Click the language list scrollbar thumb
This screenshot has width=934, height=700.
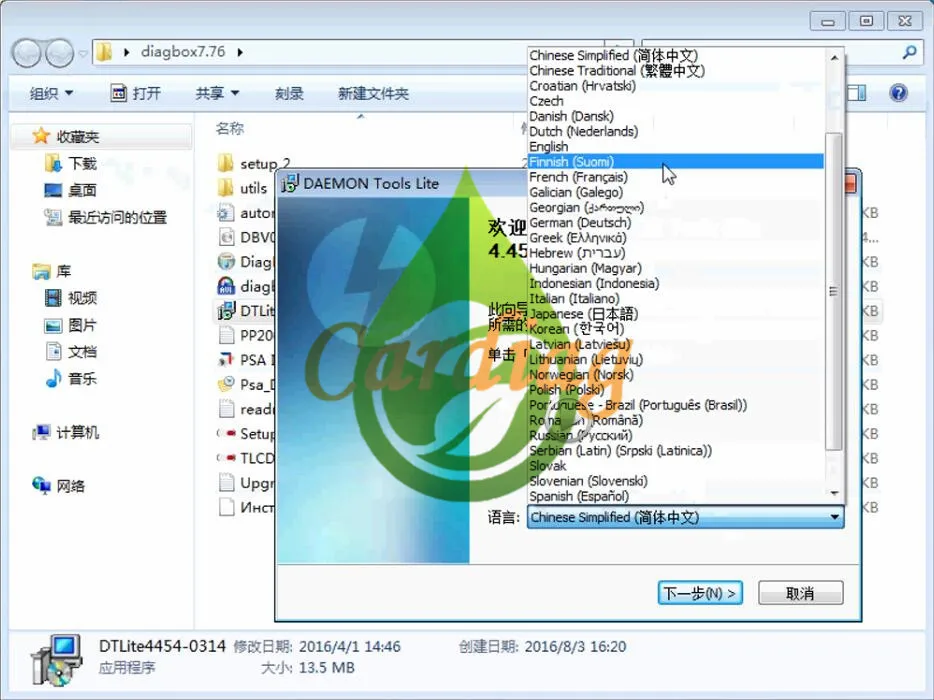click(x=835, y=291)
